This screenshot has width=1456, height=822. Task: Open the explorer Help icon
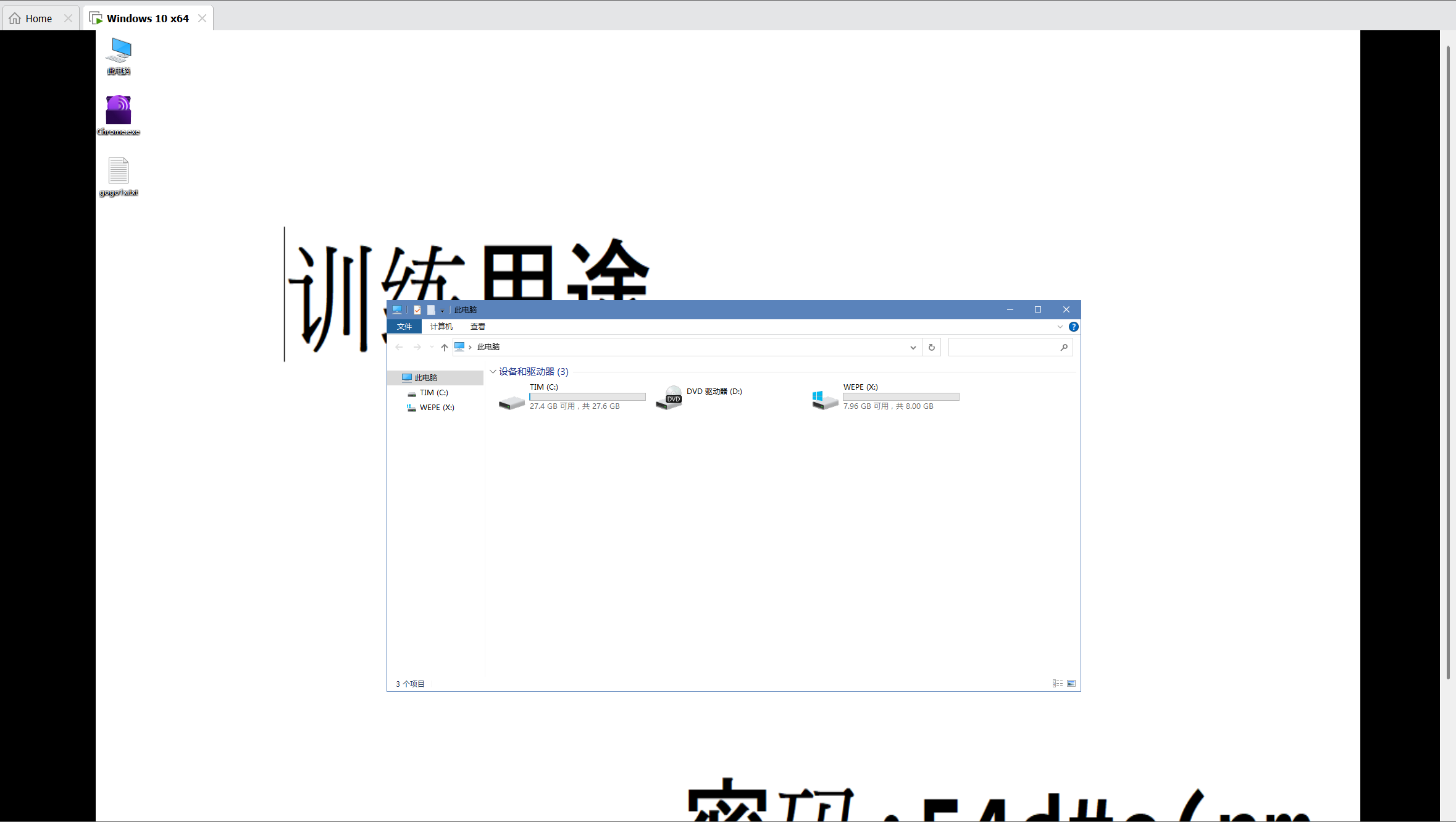1073,327
